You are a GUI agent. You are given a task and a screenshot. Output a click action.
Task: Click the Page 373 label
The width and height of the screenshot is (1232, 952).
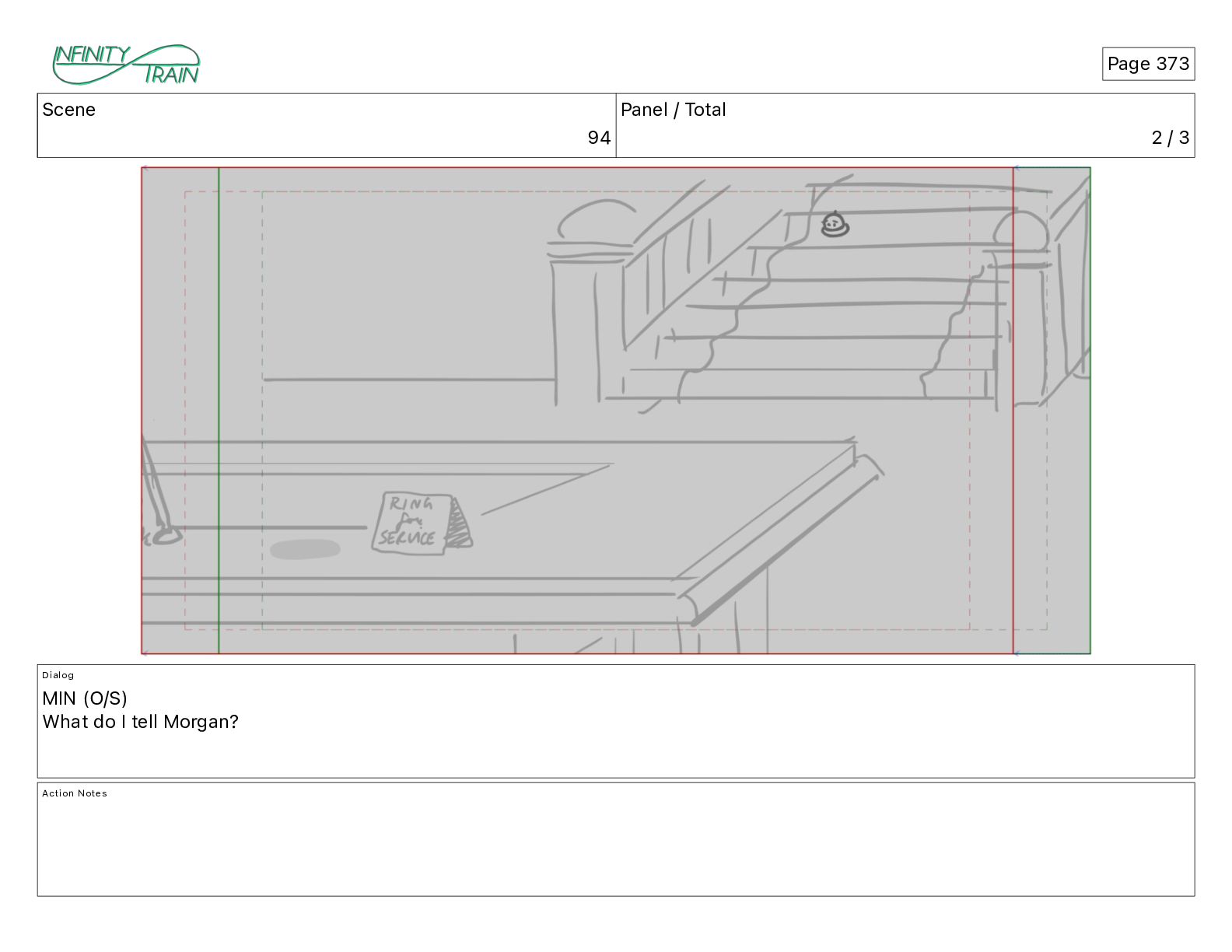click(1148, 64)
